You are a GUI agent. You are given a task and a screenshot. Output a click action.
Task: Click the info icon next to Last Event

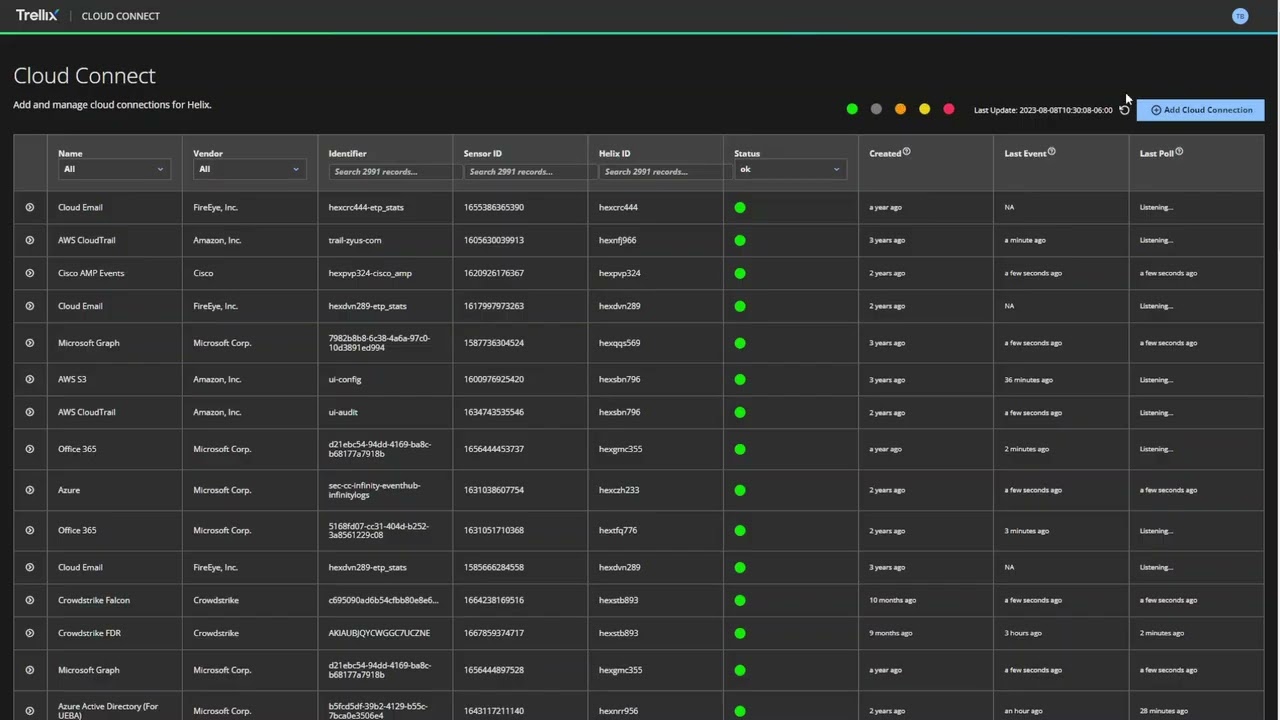(x=1051, y=152)
